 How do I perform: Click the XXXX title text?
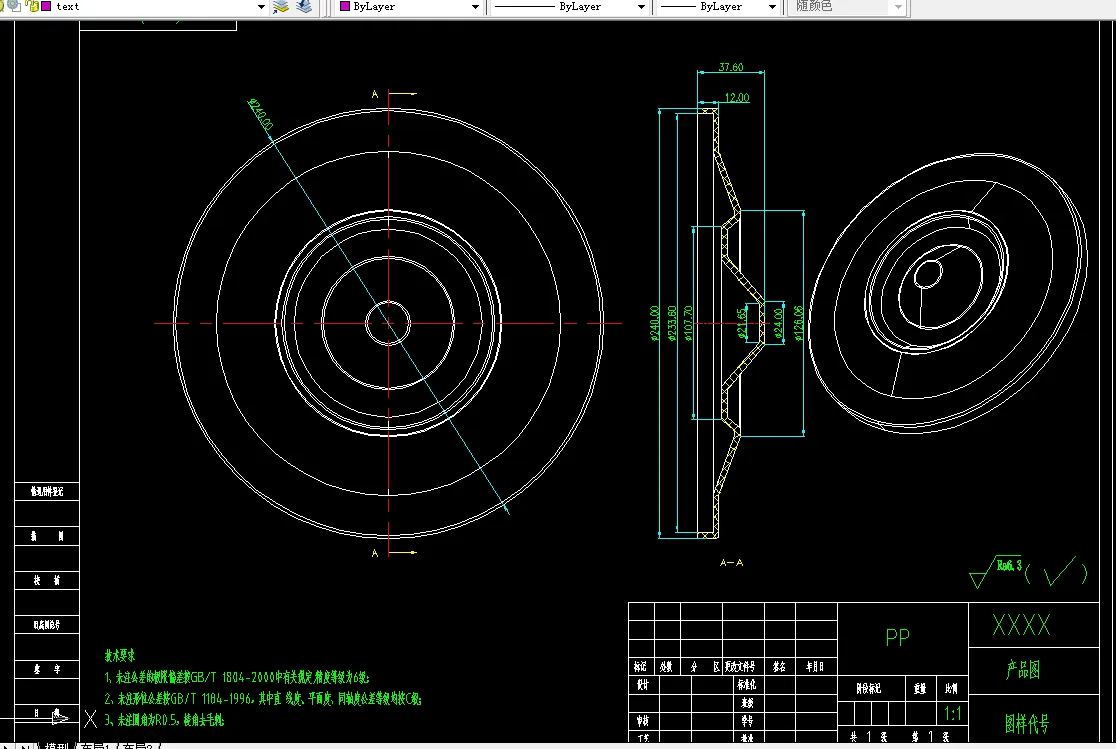tap(1021, 625)
